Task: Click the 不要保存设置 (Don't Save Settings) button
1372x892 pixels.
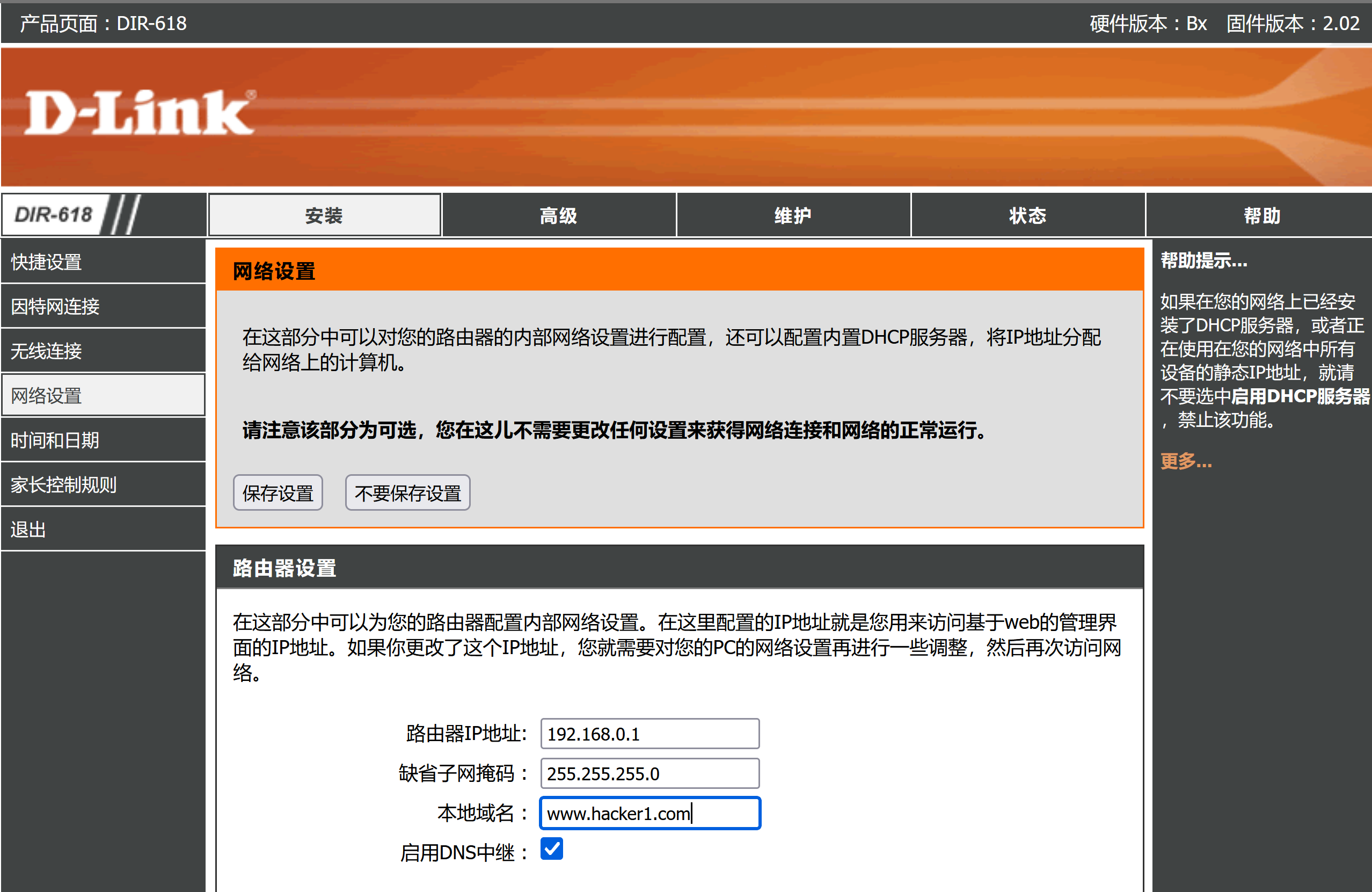Action: pos(407,493)
